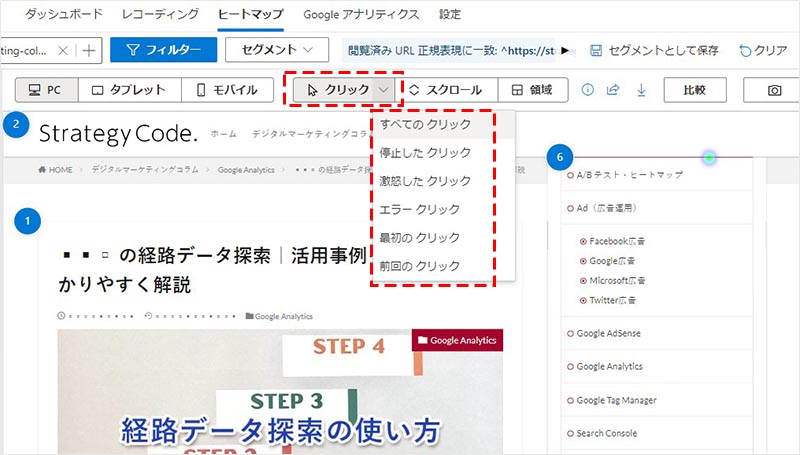Clear the URL field with the X icon
Viewport: 800px width, 455px height.
pos(63,49)
